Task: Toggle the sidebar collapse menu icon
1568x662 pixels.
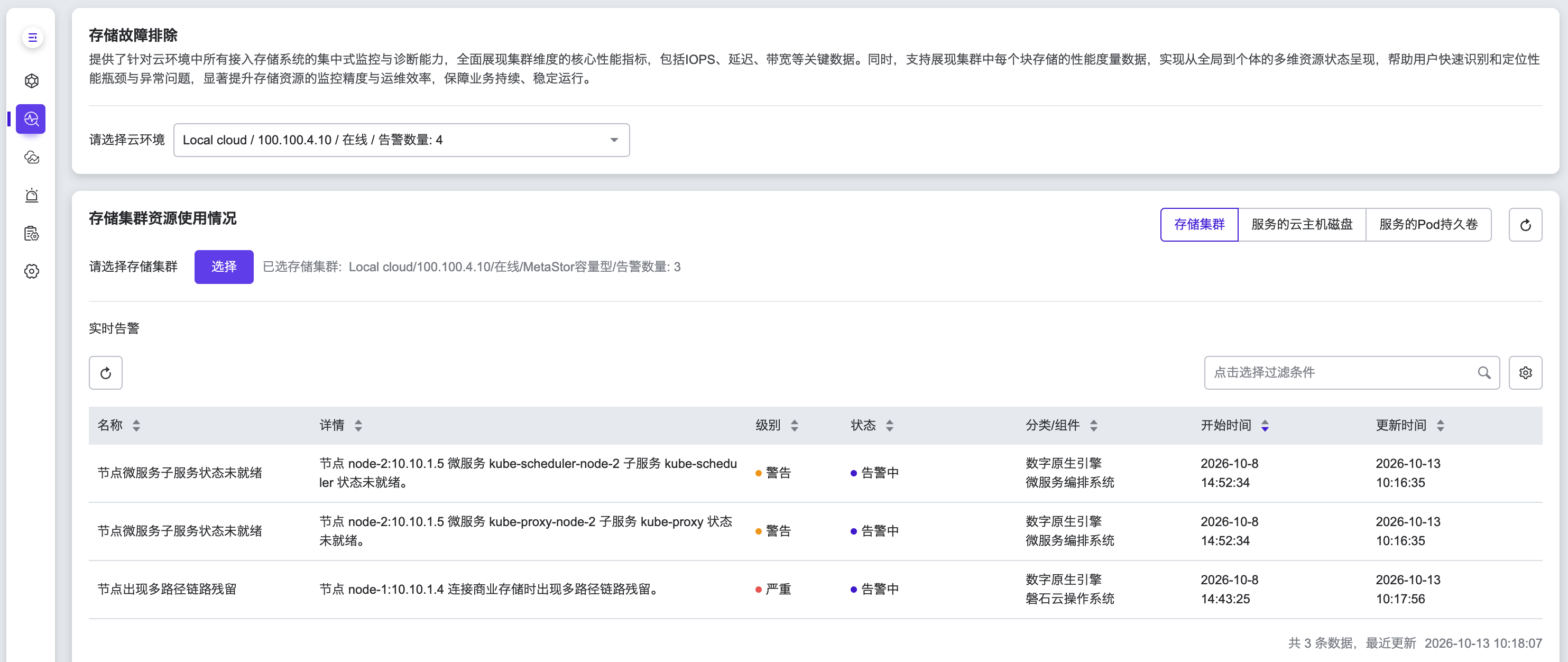Action: [x=32, y=38]
